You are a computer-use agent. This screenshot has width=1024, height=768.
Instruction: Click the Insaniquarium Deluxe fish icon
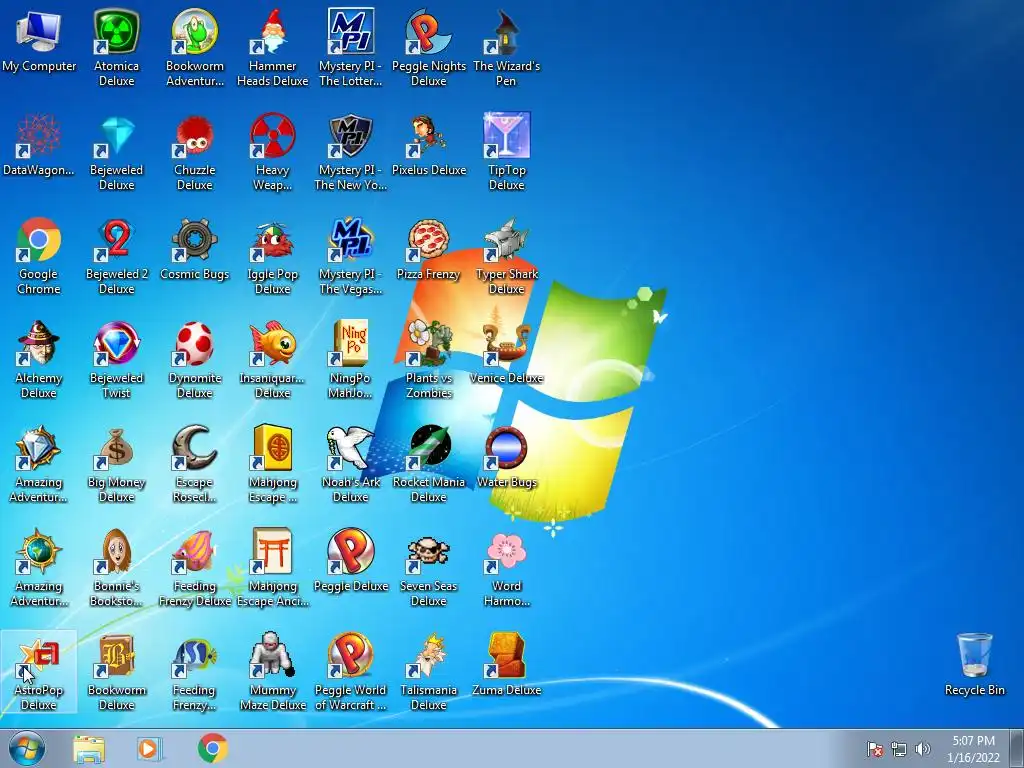[x=272, y=343]
